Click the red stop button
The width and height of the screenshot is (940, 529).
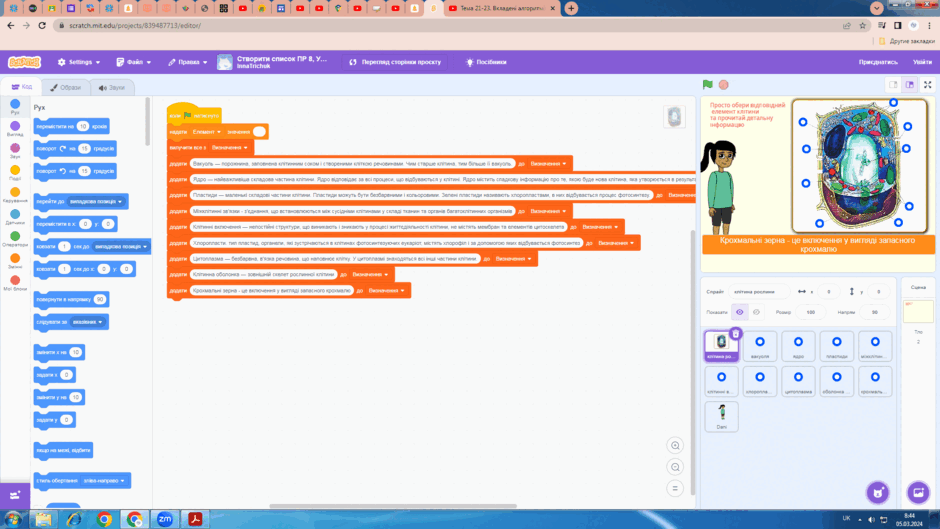[x=724, y=85]
